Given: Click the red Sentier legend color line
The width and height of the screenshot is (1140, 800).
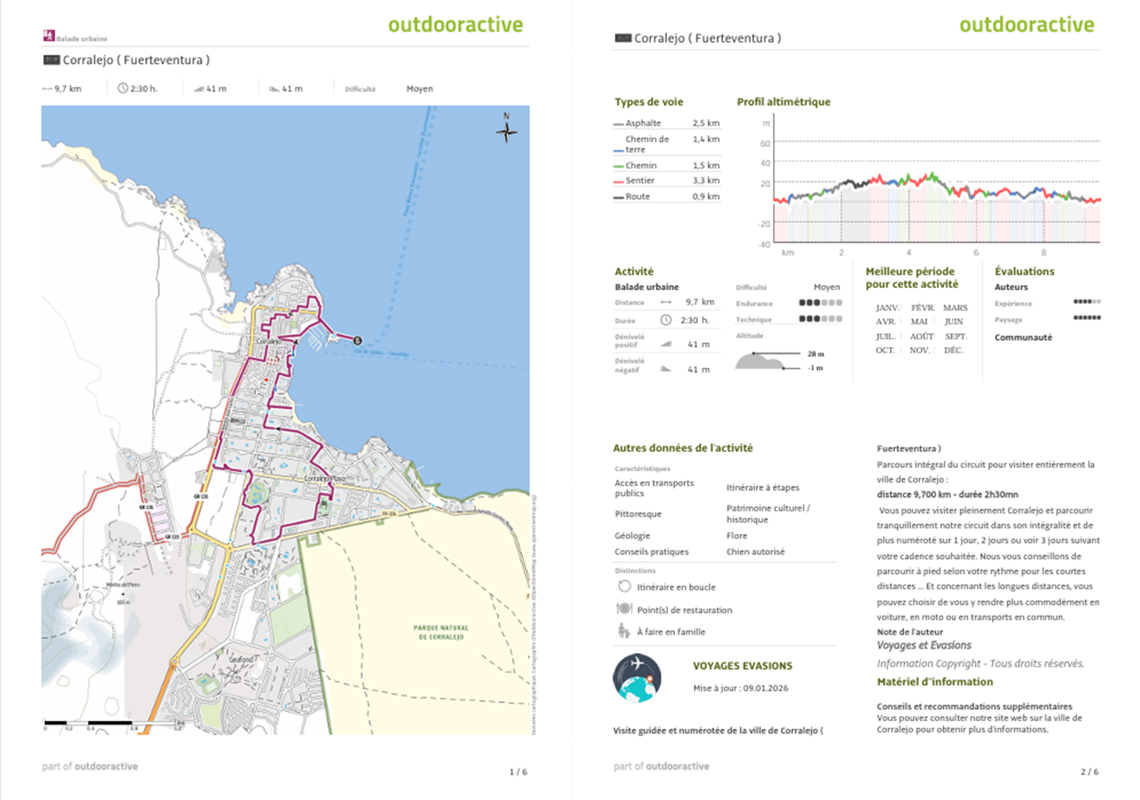Looking at the screenshot, I should (x=619, y=181).
